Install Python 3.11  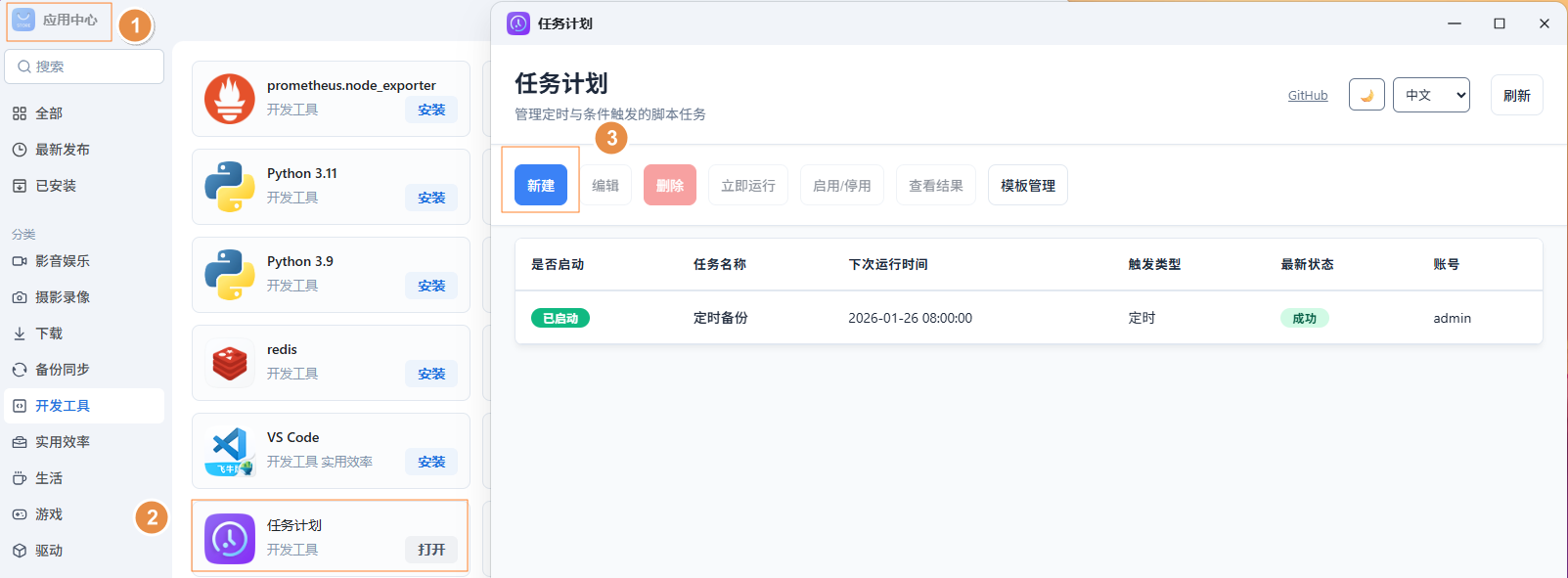click(431, 198)
